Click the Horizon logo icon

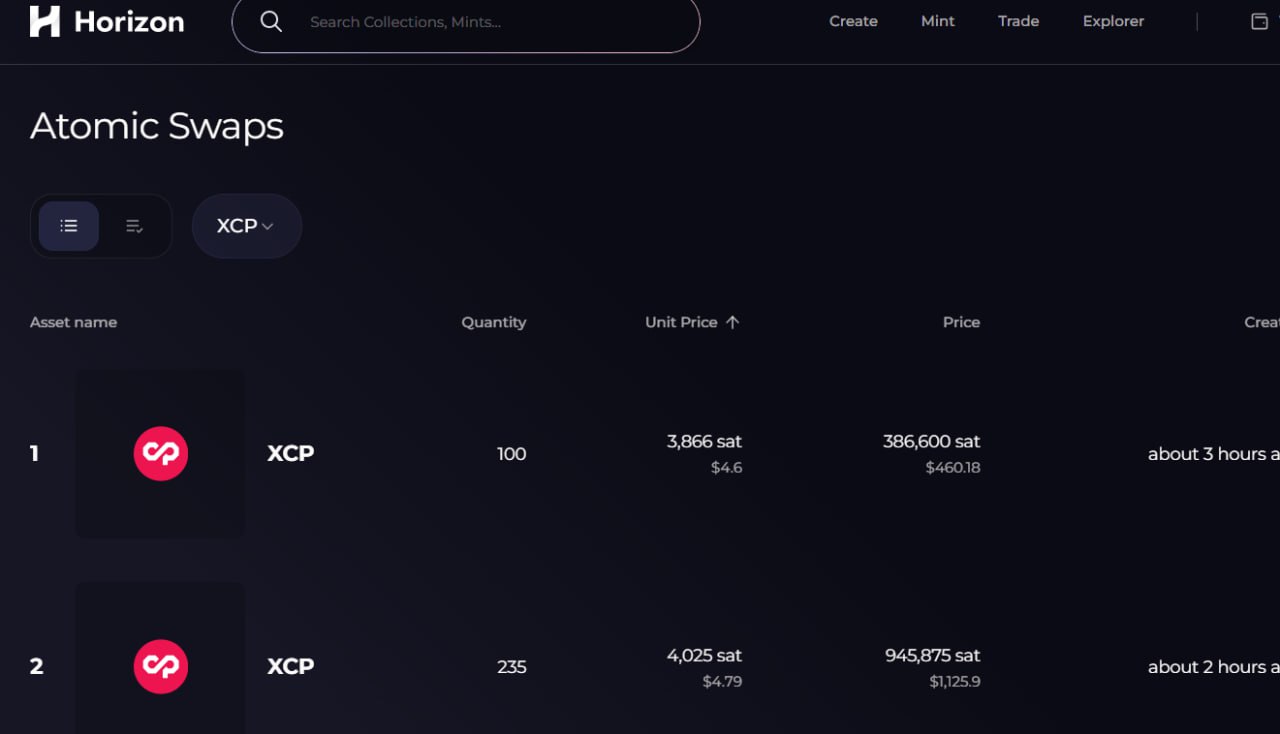45,21
